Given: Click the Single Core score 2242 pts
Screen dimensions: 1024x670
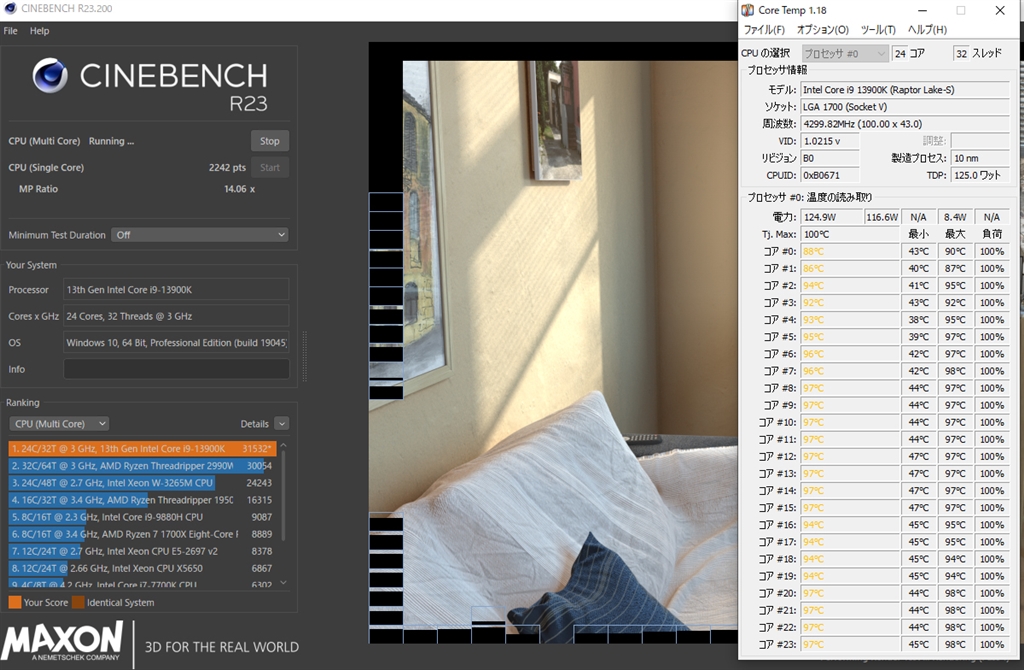Looking at the screenshot, I should [227, 168].
